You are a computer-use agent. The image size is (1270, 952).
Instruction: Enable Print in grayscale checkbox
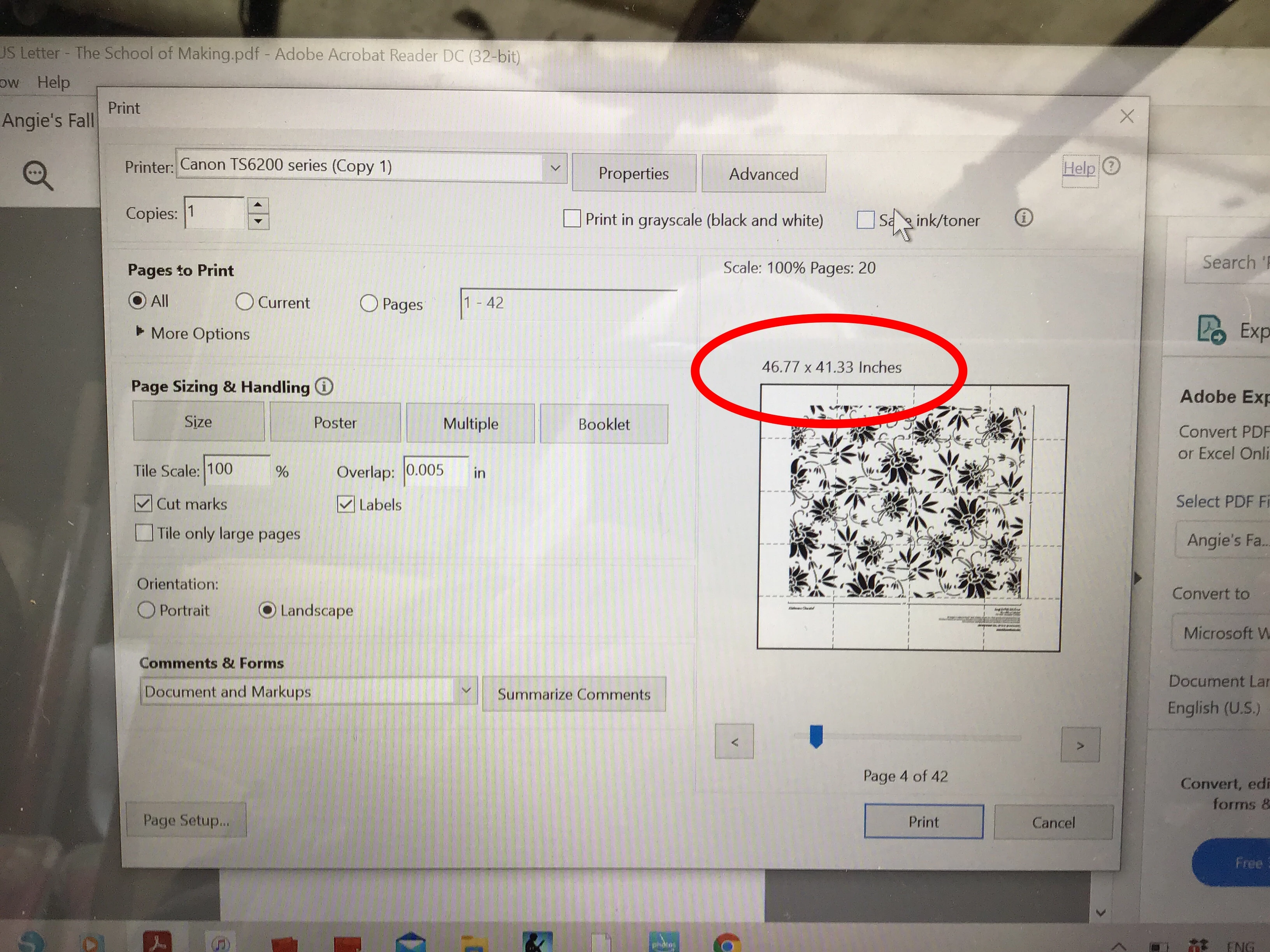pyautogui.click(x=572, y=219)
